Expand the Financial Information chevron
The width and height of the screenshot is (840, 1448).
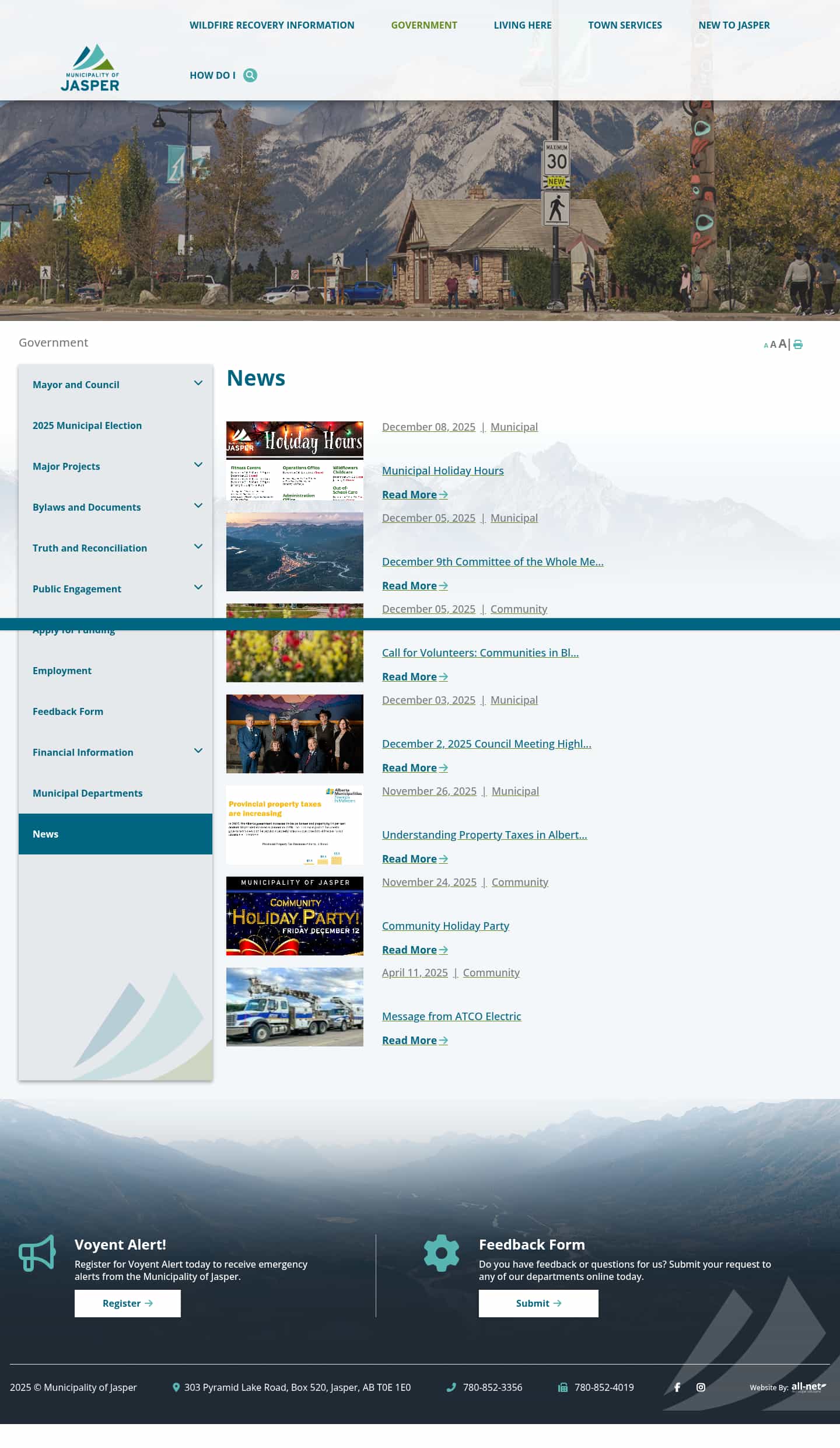(198, 751)
